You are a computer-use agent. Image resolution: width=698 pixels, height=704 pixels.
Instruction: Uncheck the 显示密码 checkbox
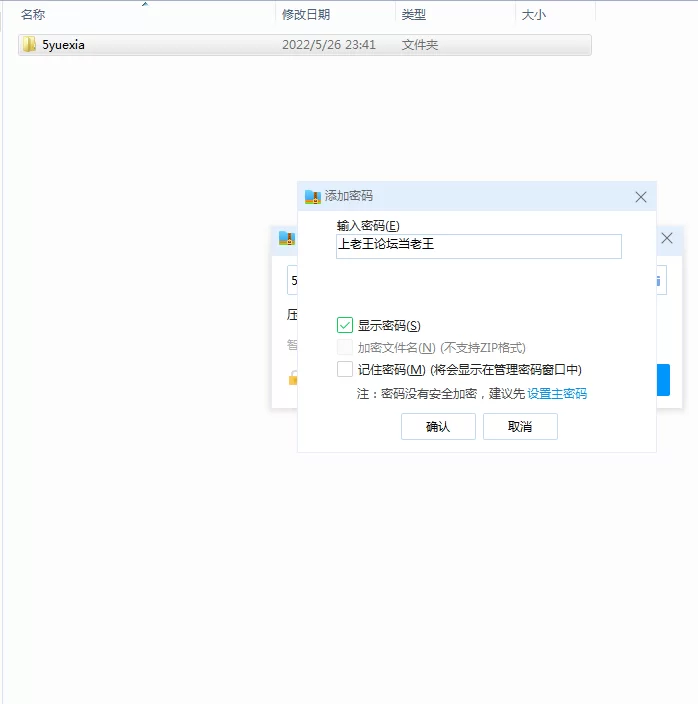pyautogui.click(x=345, y=325)
